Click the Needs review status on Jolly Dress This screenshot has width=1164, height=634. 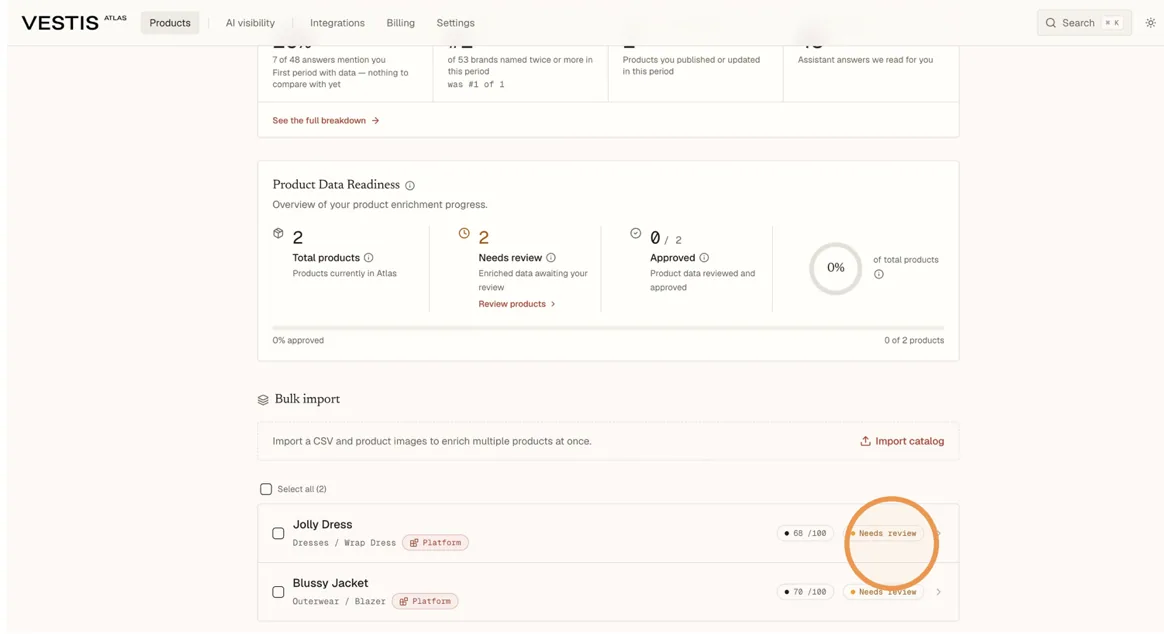[883, 533]
